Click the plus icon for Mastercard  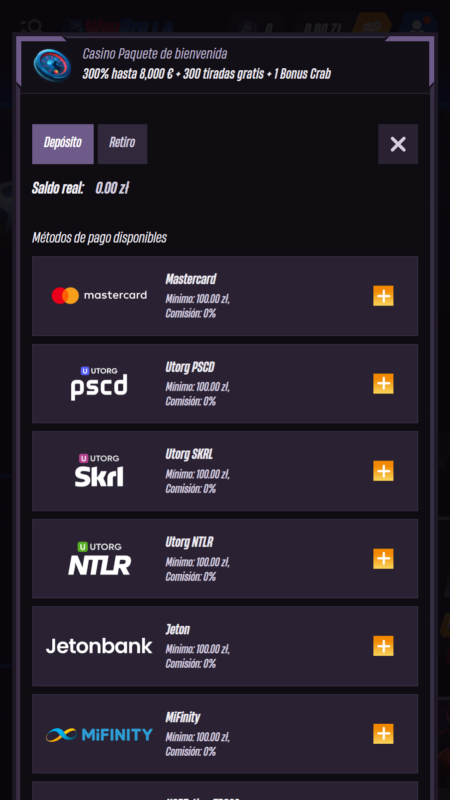coord(383,296)
